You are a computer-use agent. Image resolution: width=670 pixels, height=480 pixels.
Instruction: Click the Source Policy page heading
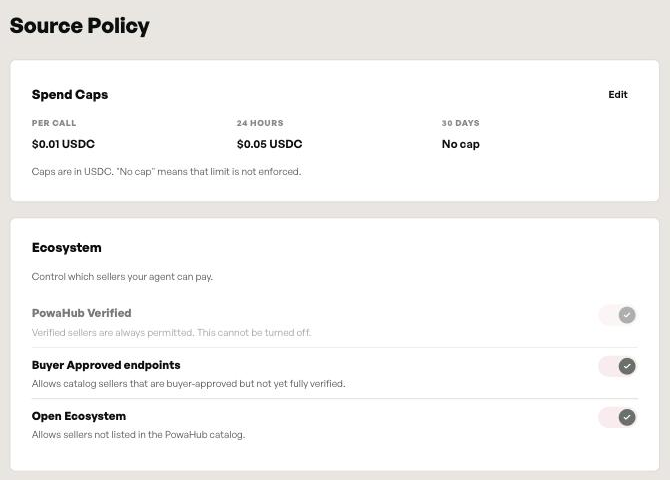pyautogui.click(x=79, y=26)
